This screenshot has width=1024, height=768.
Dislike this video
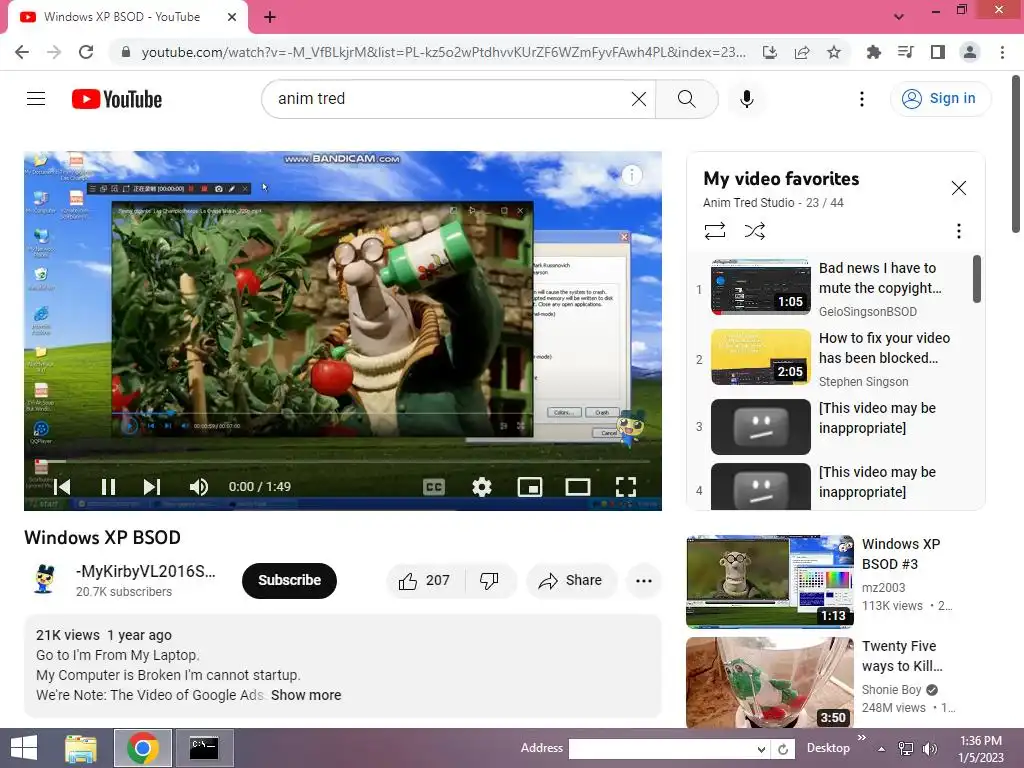click(x=489, y=580)
